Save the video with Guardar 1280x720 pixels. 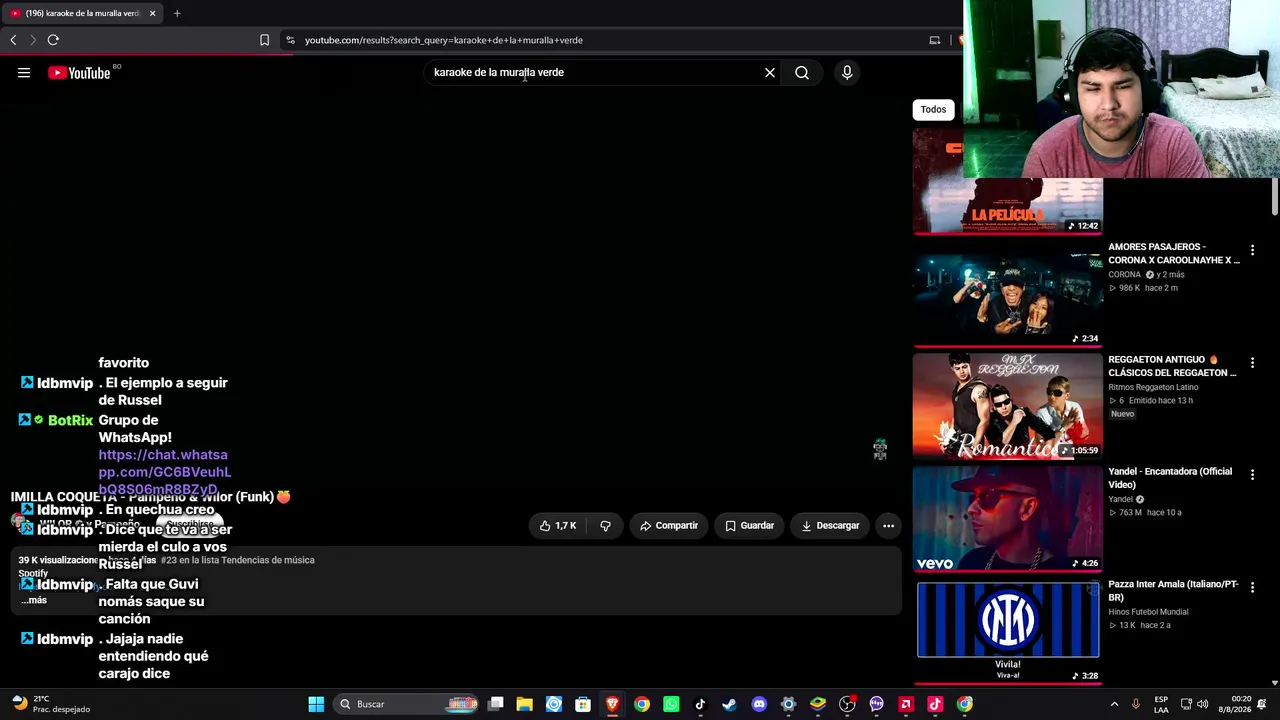(x=750, y=526)
